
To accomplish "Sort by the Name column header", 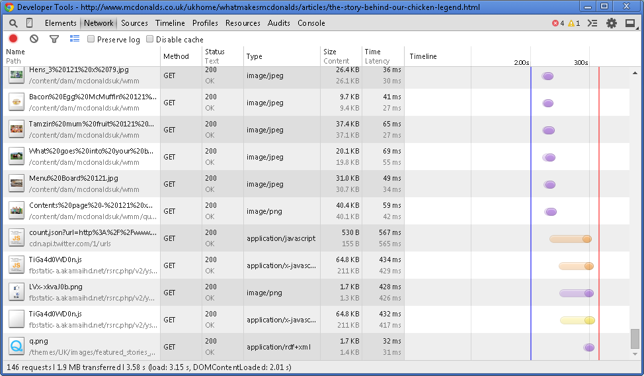I will click(82, 56).
